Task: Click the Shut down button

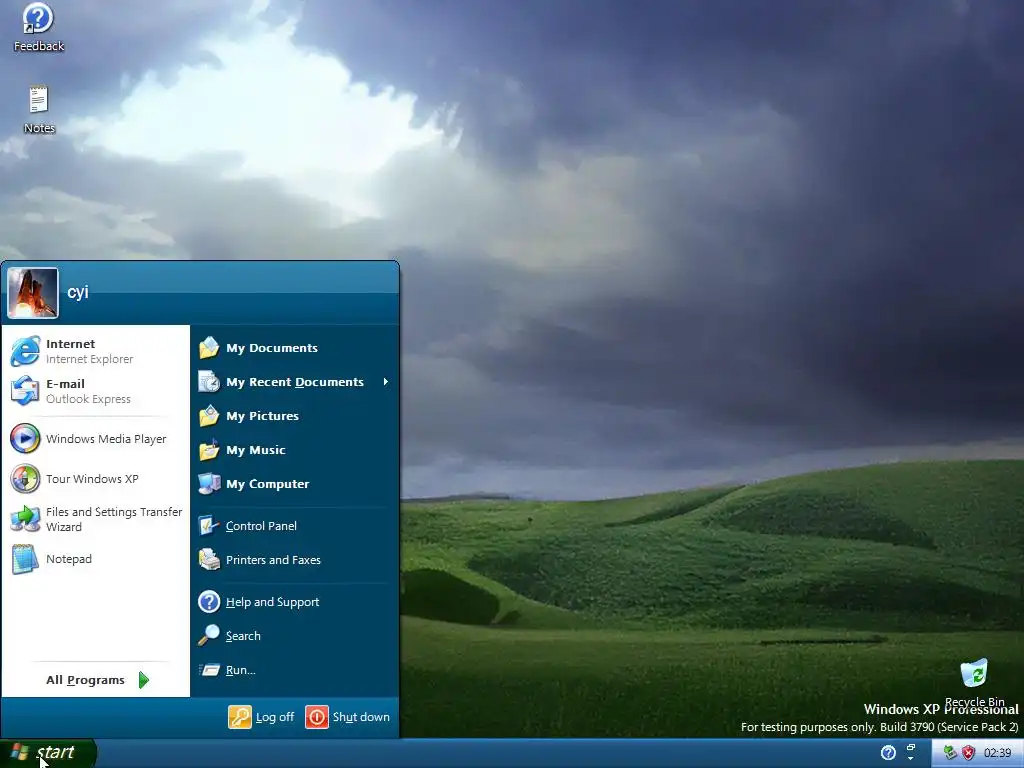Action: (347, 717)
